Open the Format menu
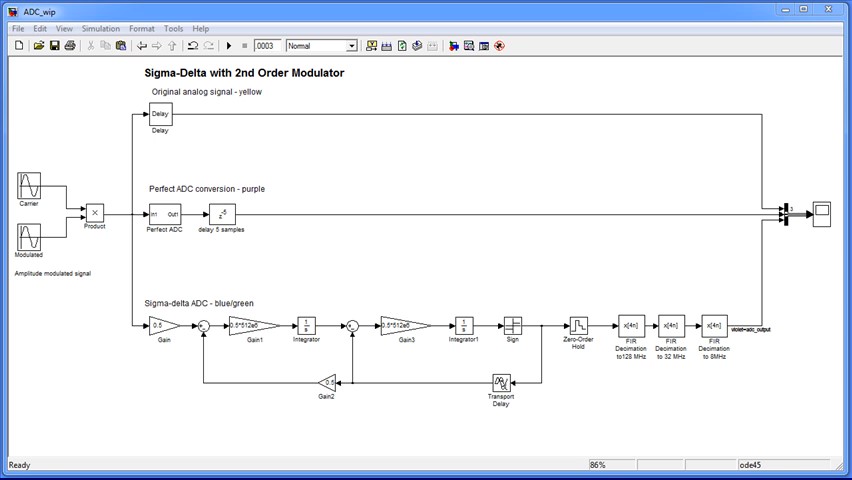 click(x=141, y=29)
